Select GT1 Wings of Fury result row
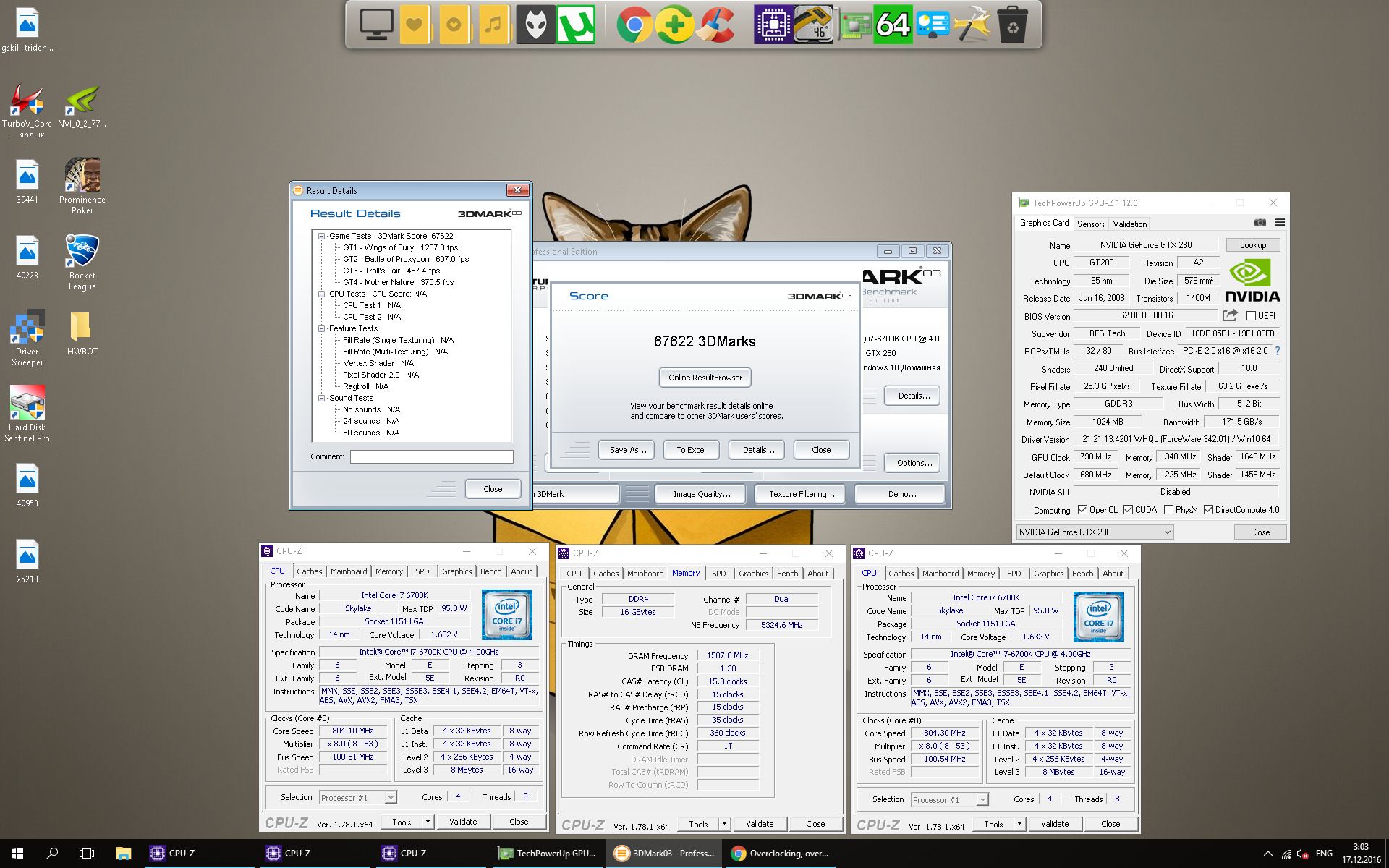This screenshot has height=868, width=1389. (400, 247)
